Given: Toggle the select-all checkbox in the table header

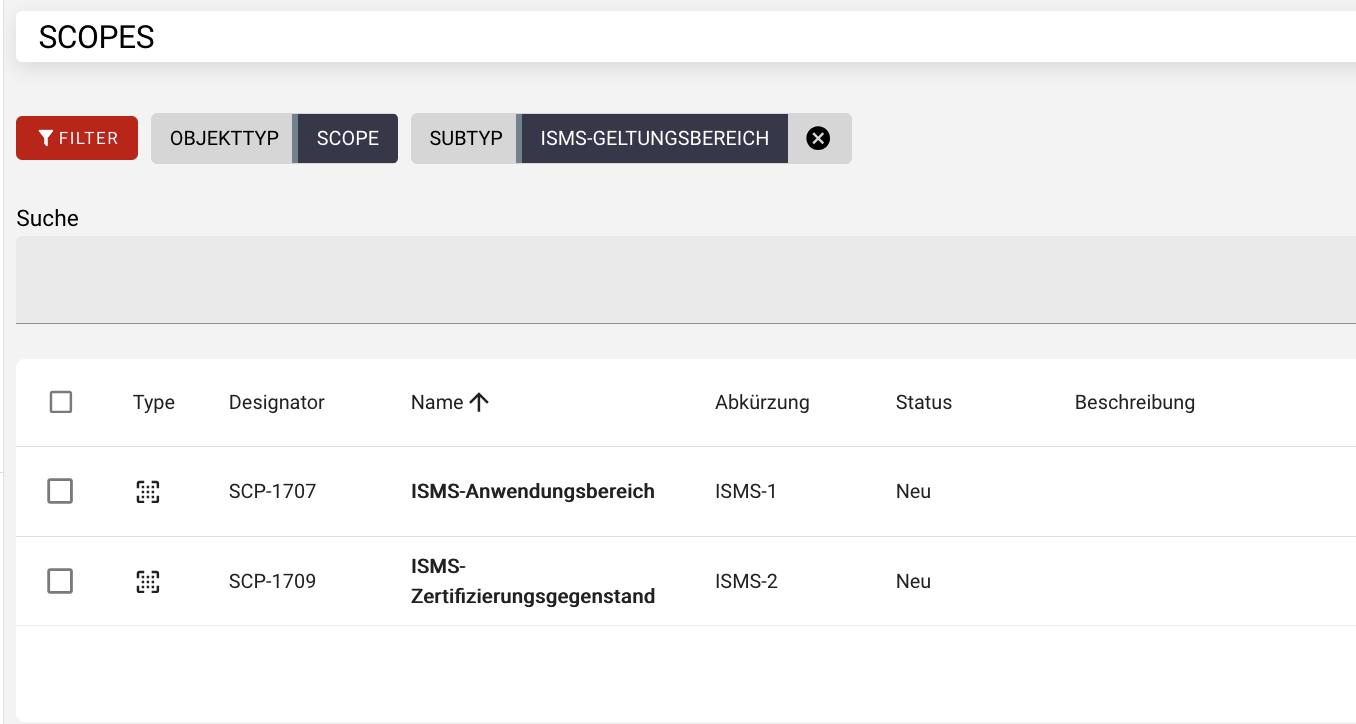Looking at the screenshot, I should [x=60, y=401].
